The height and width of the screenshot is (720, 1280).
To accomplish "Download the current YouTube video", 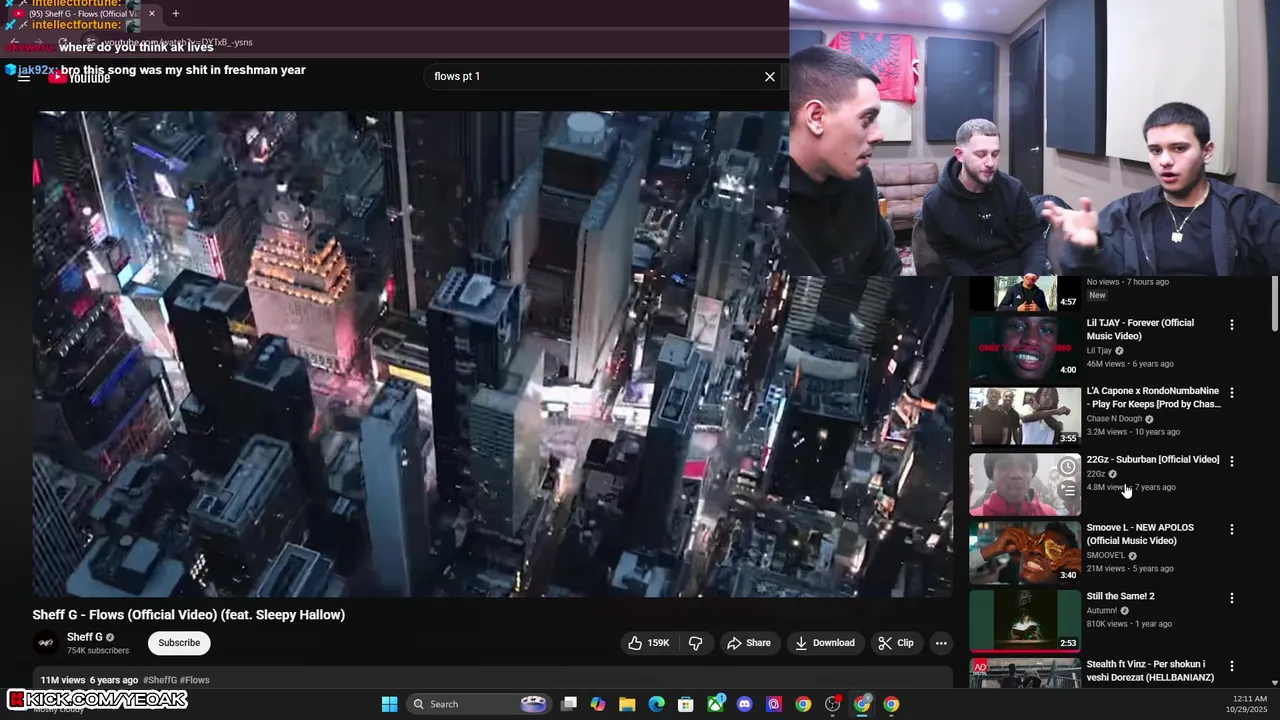I will tap(825, 643).
